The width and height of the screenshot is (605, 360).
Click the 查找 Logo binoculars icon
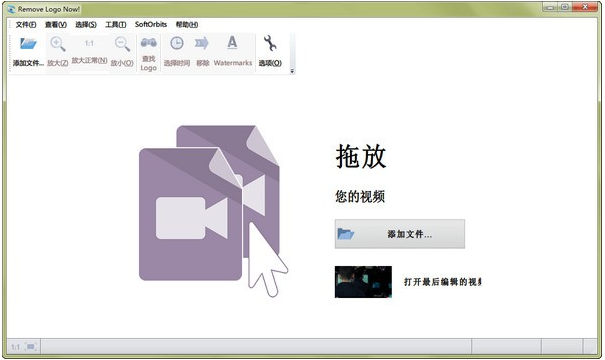point(149,42)
